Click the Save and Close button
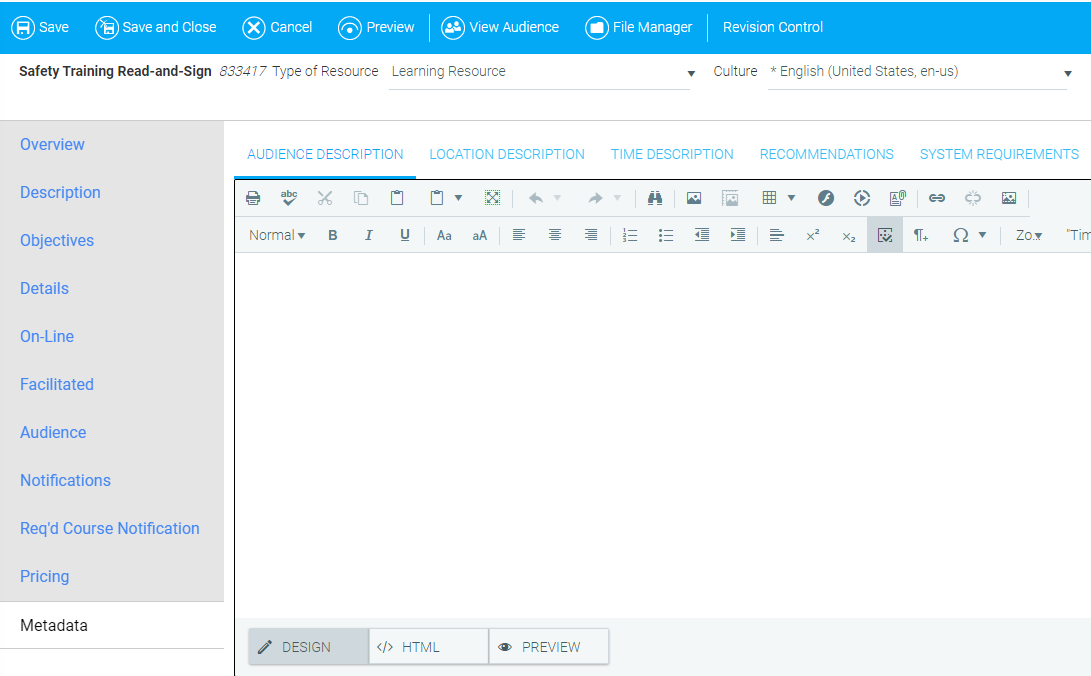The height and width of the screenshot is (676, 1091). coord(156,27)
